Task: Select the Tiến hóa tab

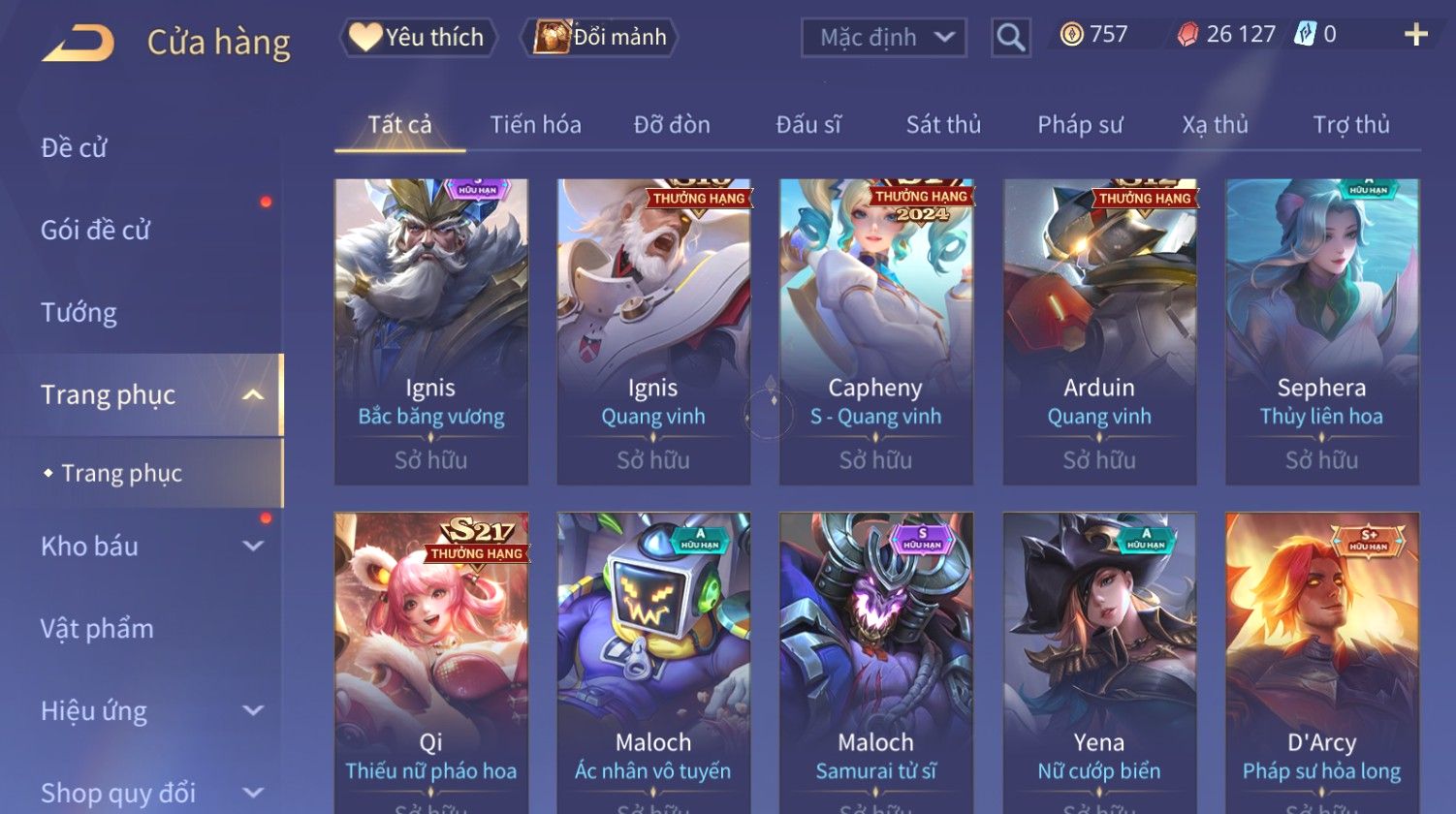Action: [x=535, y=124]
